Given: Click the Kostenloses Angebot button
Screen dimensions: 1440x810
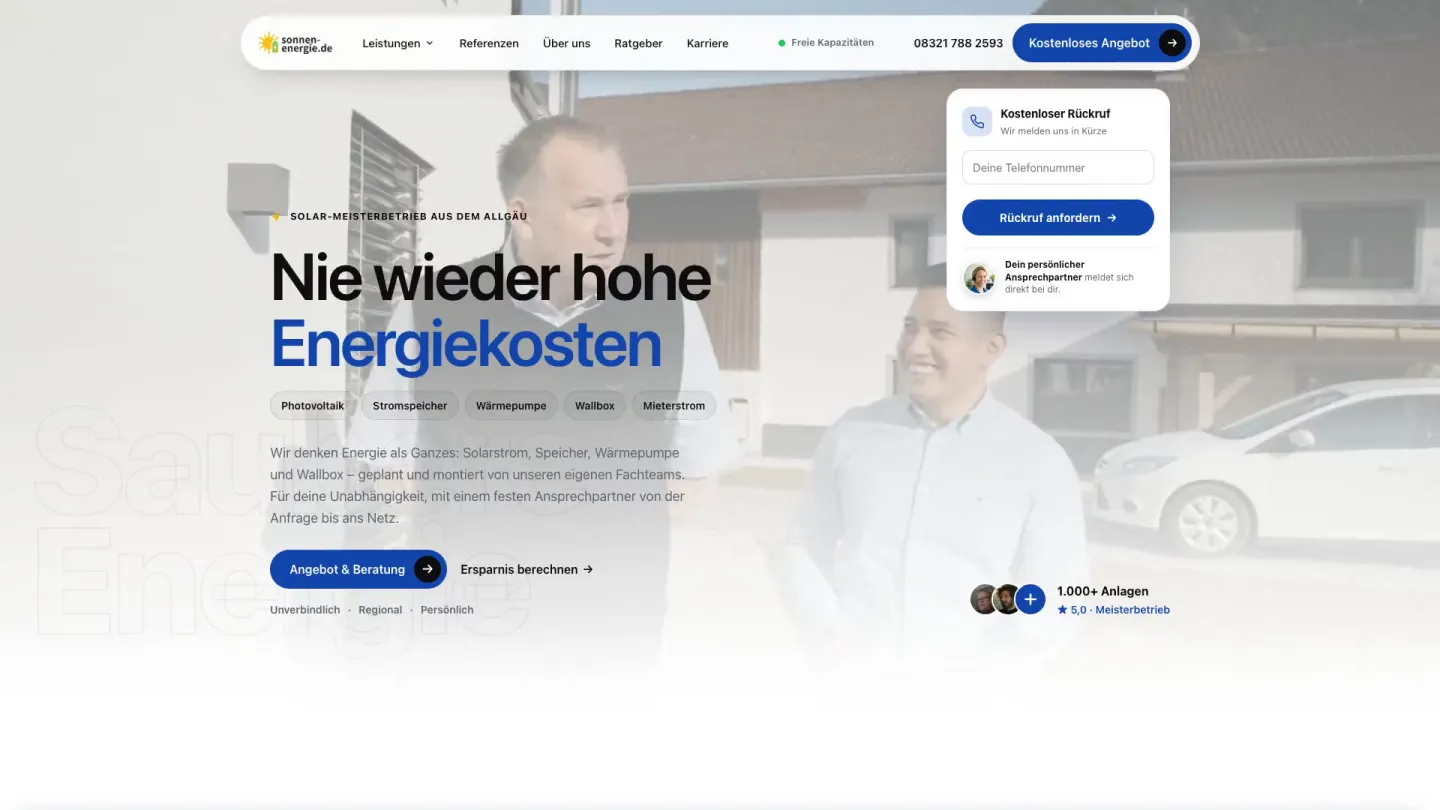Looking at the screenshot, I should click(1102, 43).
